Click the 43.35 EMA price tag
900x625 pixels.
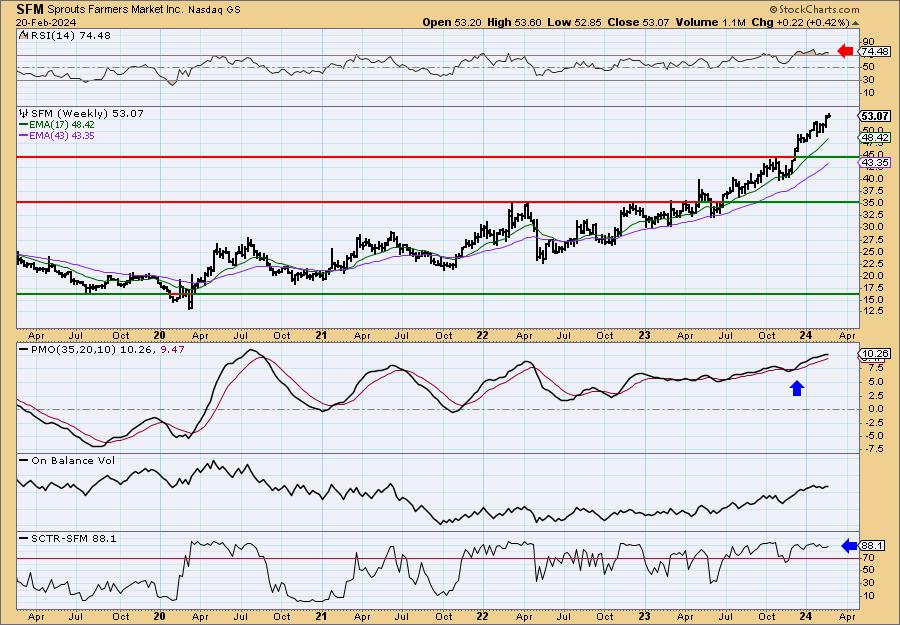click(x=875, y=163)
